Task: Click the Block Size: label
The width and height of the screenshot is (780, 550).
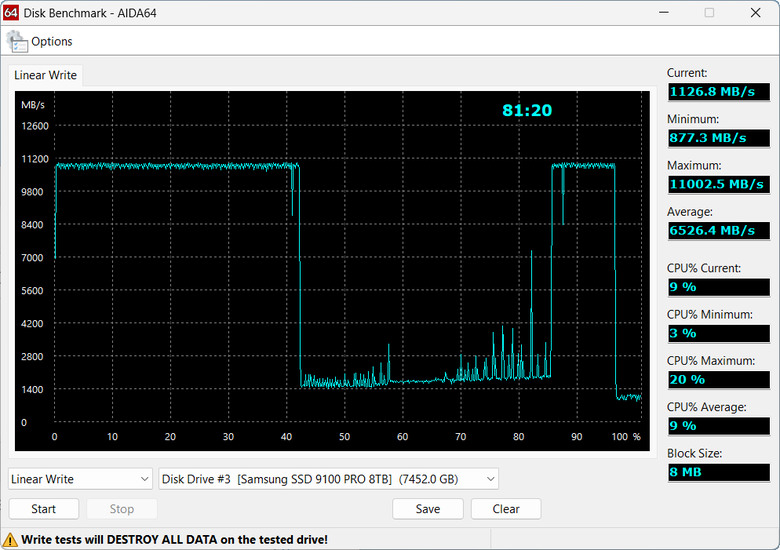Action: 694,454
